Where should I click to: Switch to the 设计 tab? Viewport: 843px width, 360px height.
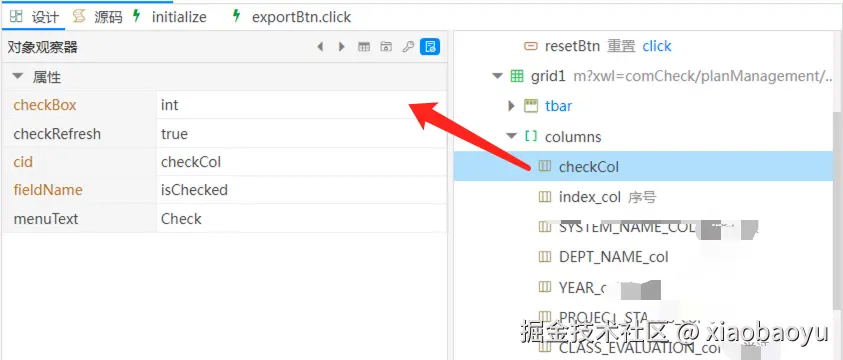point(34,17)
